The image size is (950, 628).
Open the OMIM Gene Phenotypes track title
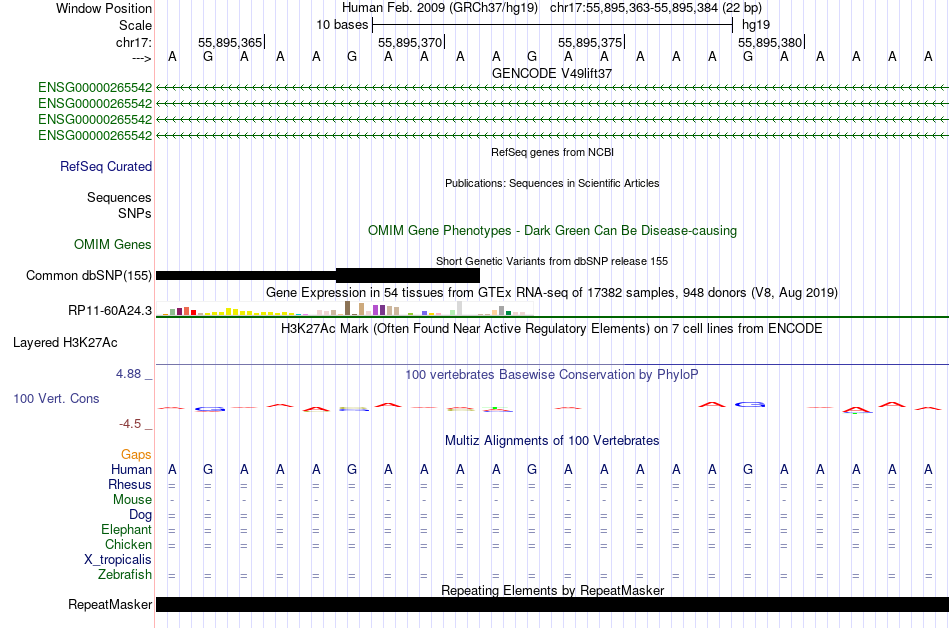pyautogui.click(x=552, y=231)
